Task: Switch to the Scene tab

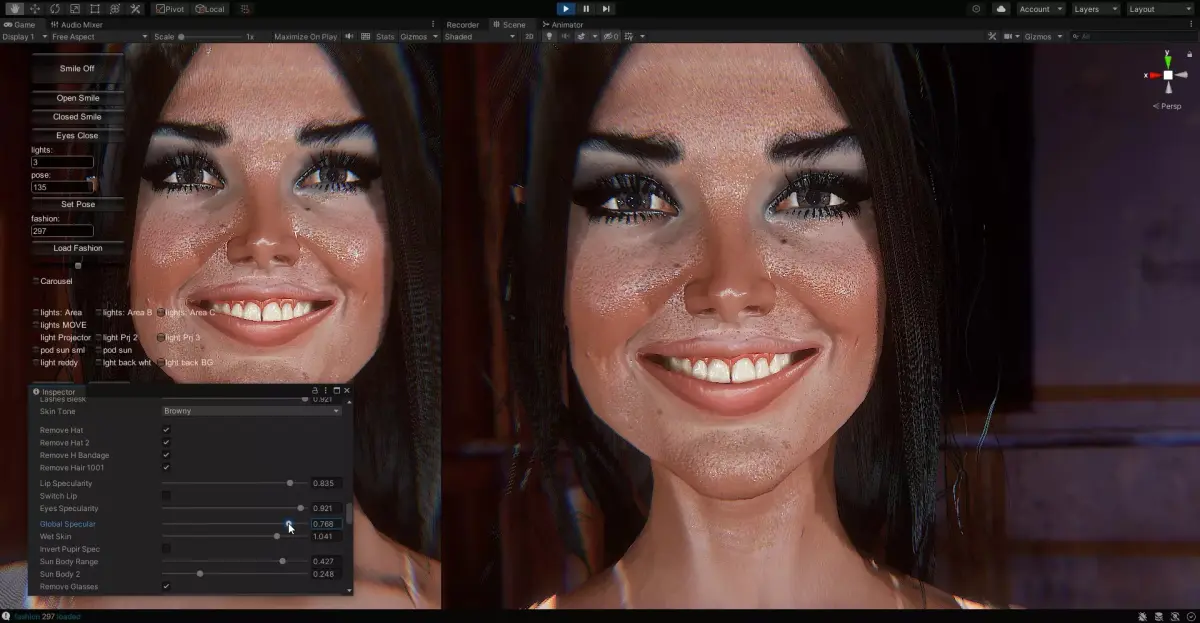Action: 510,24
